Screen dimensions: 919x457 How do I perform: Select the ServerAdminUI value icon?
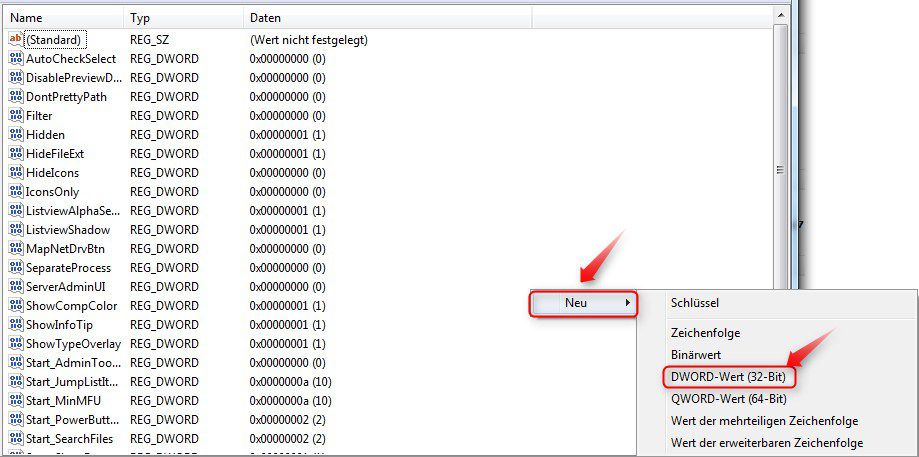(15, 286)
